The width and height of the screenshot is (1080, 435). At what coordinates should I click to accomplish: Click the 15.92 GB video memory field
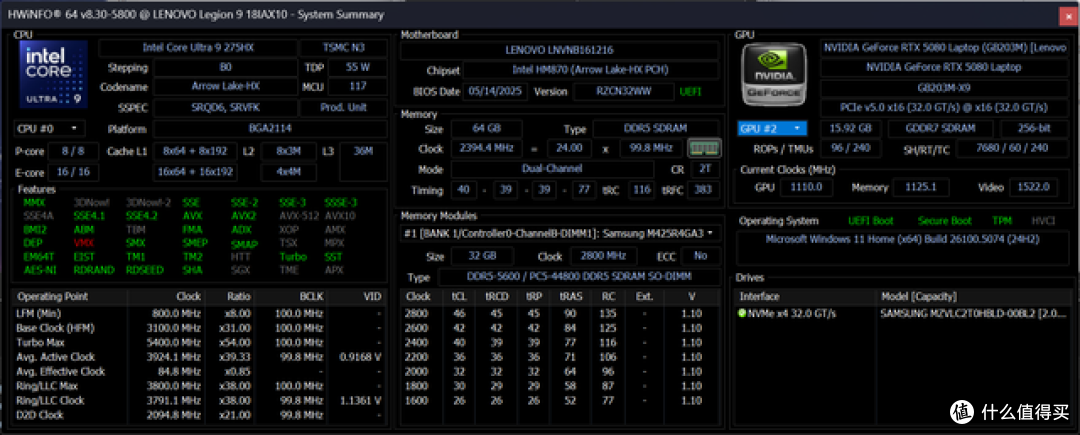[x=851, y=129]
